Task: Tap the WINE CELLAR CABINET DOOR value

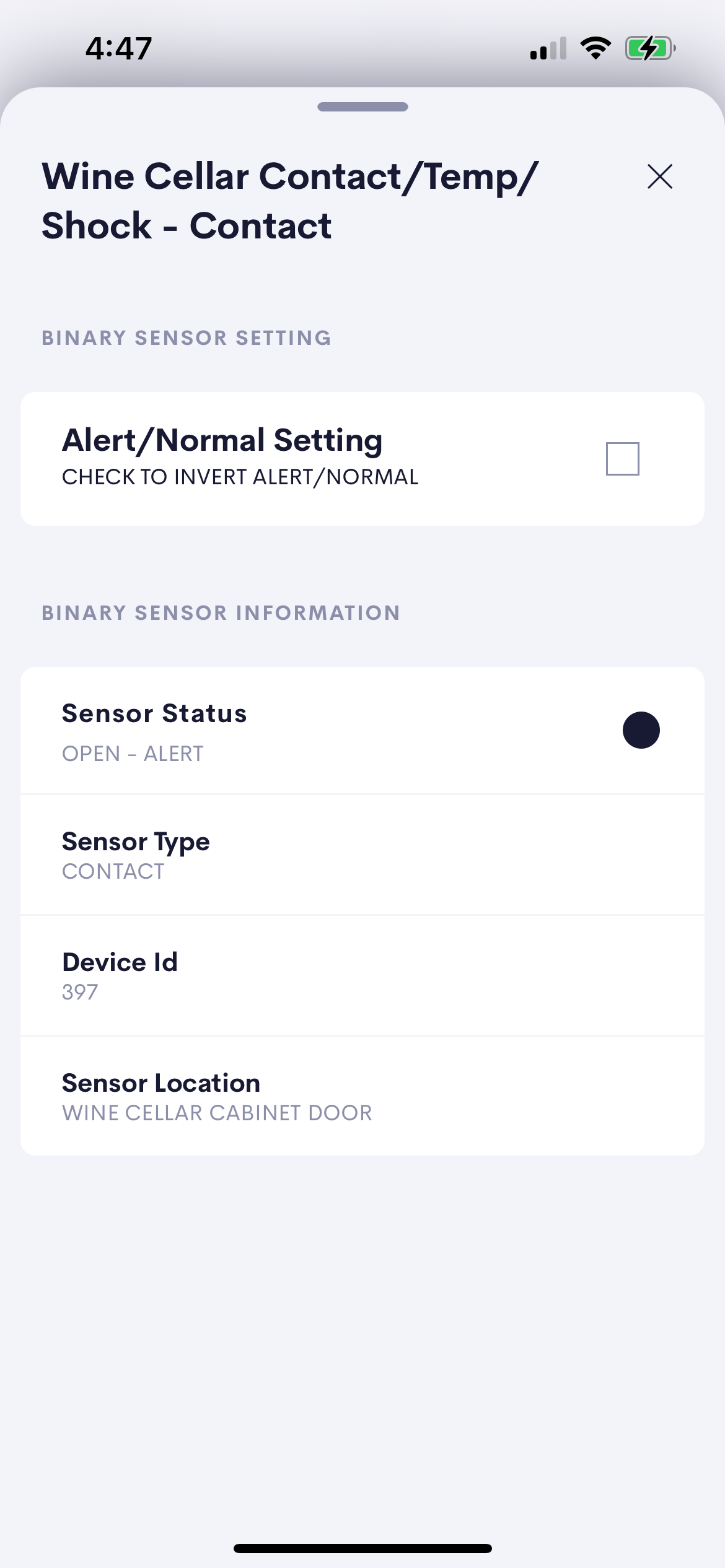Action: tap(217, 1113)
